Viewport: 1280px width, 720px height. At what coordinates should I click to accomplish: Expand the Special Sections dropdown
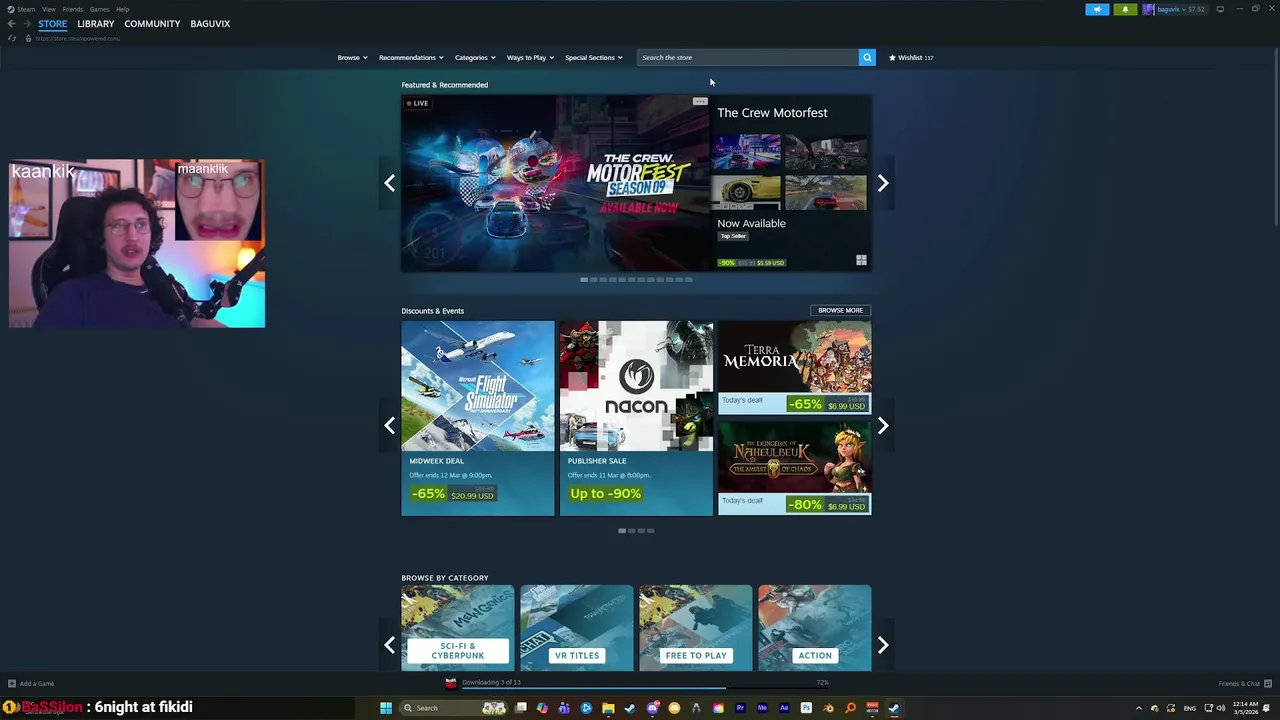point(593,57)
